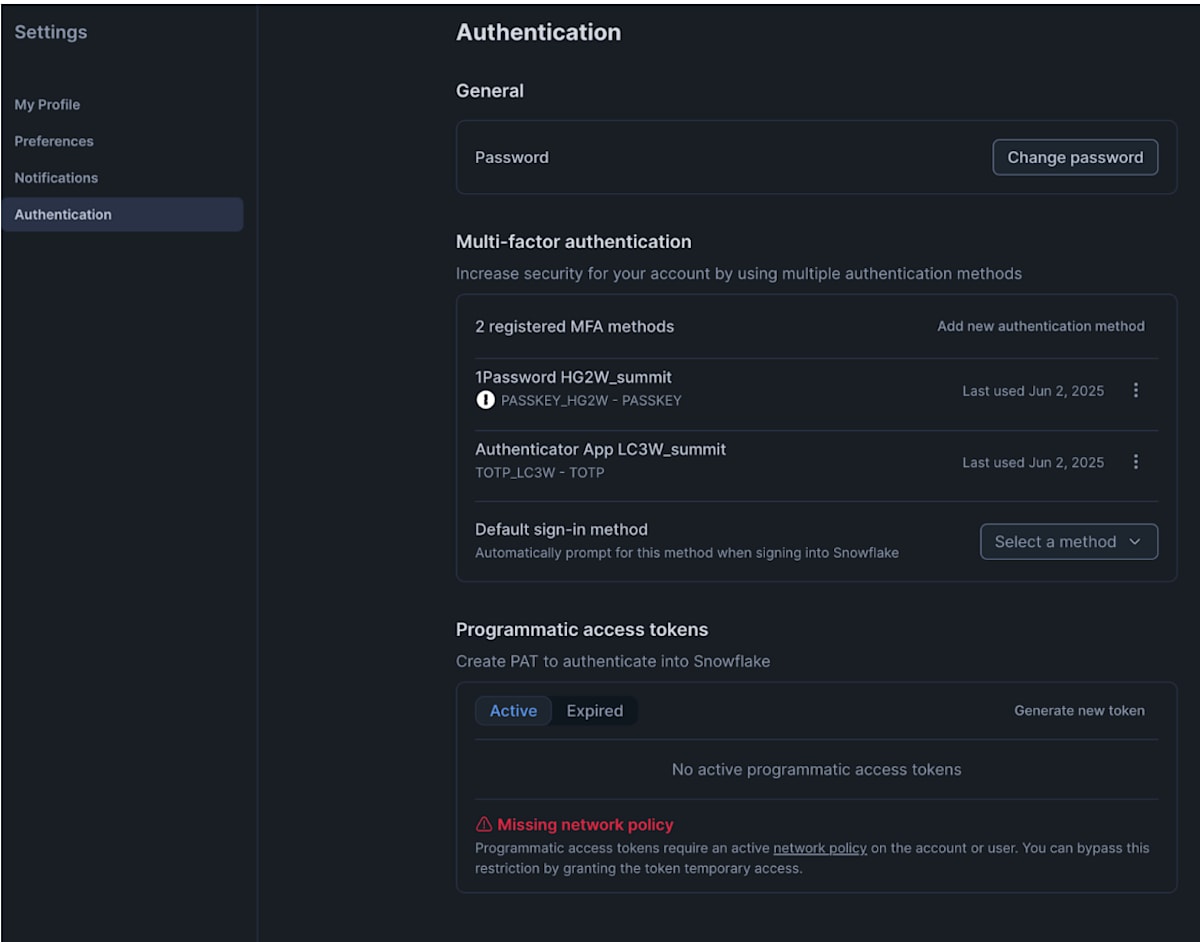Click the passkey warning icon beside PASSKEY_HG2W
Screen dimensions: 1200x942
485,400
